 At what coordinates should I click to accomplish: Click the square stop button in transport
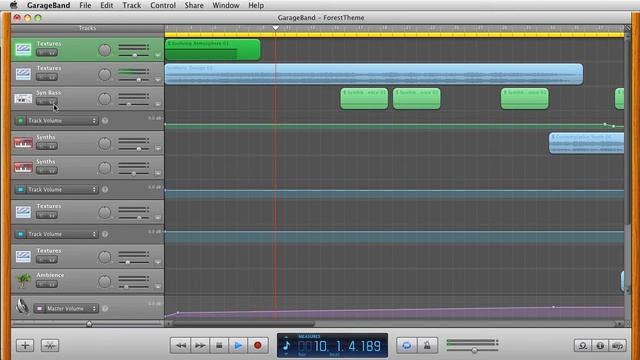click(x=219, y=346)
